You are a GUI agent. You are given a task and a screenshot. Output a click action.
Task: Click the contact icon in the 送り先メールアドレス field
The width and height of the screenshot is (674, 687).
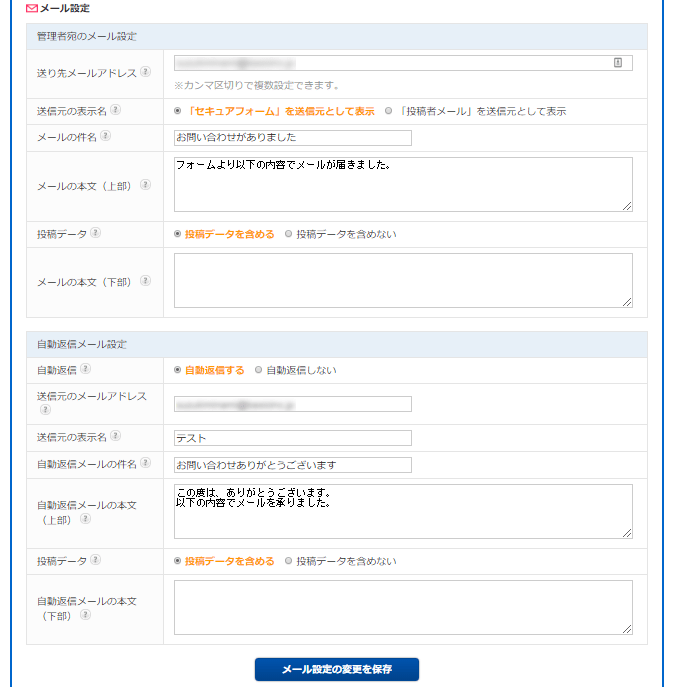618,62
